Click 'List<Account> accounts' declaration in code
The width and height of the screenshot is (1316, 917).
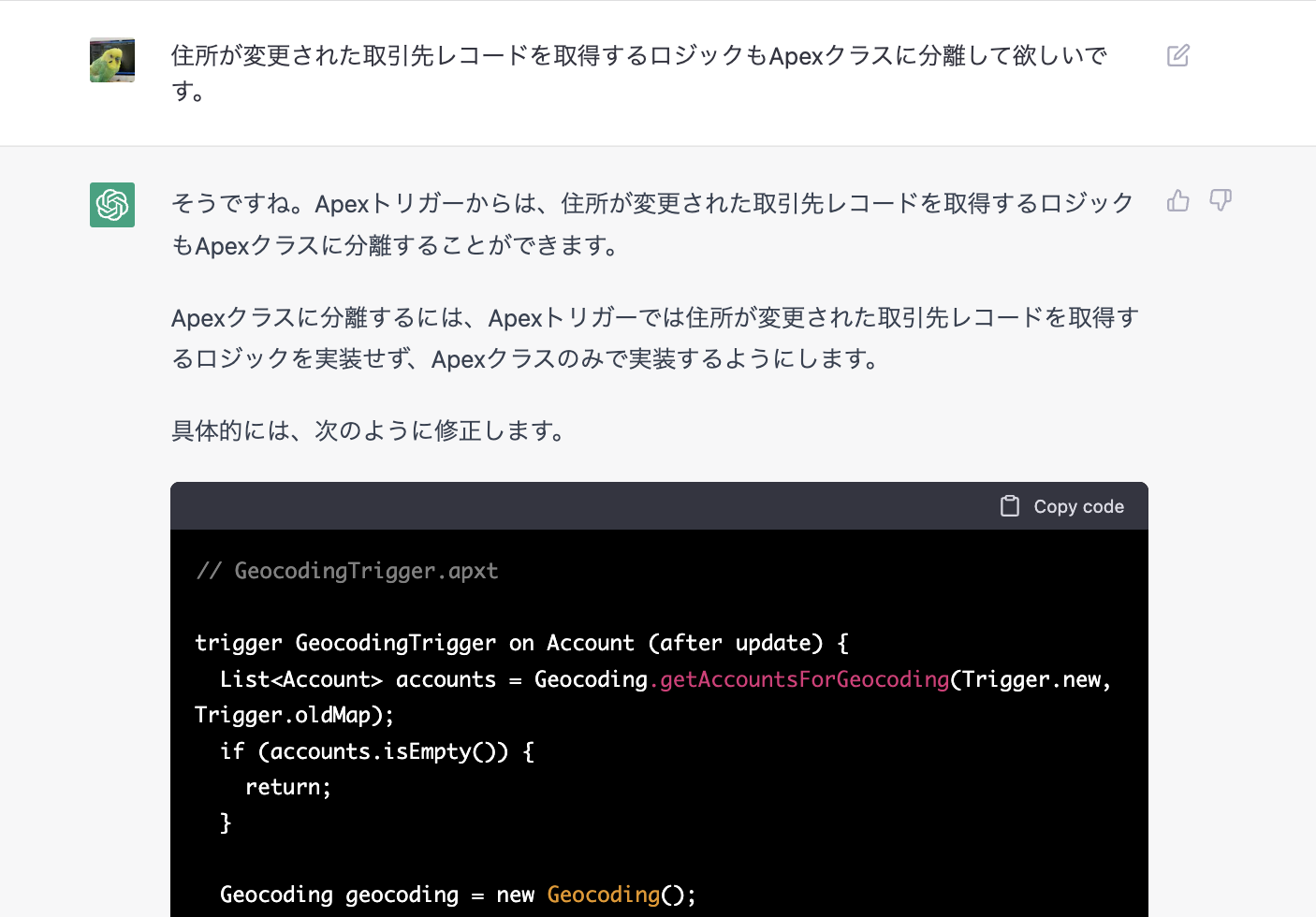coord(358,679)
